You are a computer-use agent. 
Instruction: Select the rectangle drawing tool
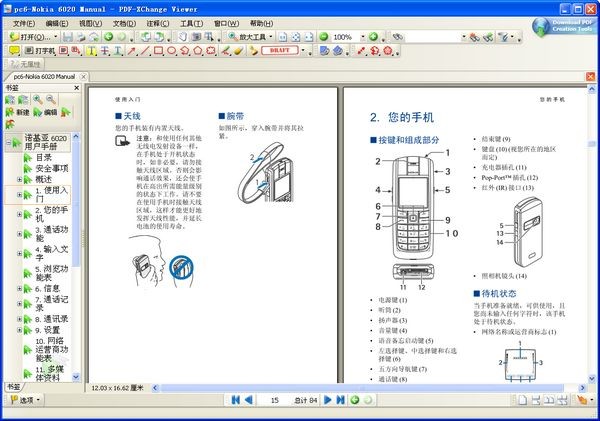pyautogui.click(x=158, y=51)
